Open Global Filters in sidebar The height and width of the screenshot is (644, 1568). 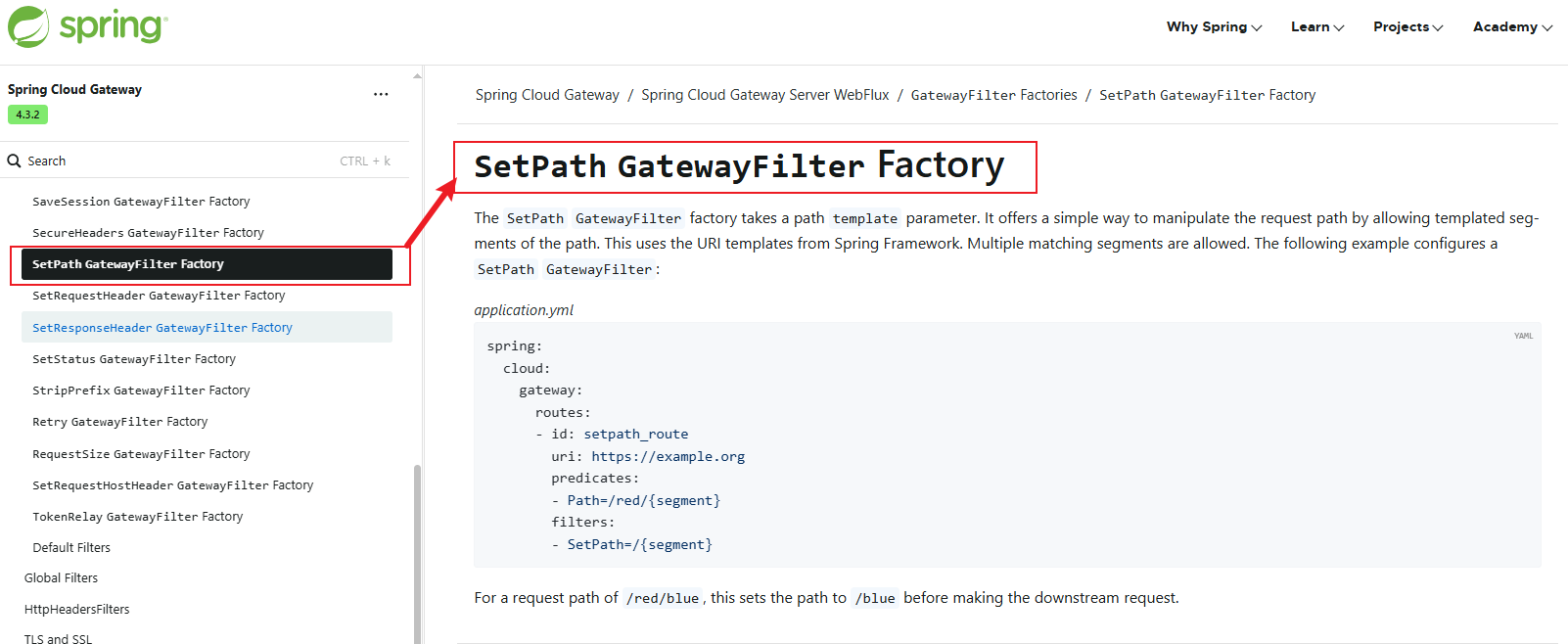tap(61, 577)
